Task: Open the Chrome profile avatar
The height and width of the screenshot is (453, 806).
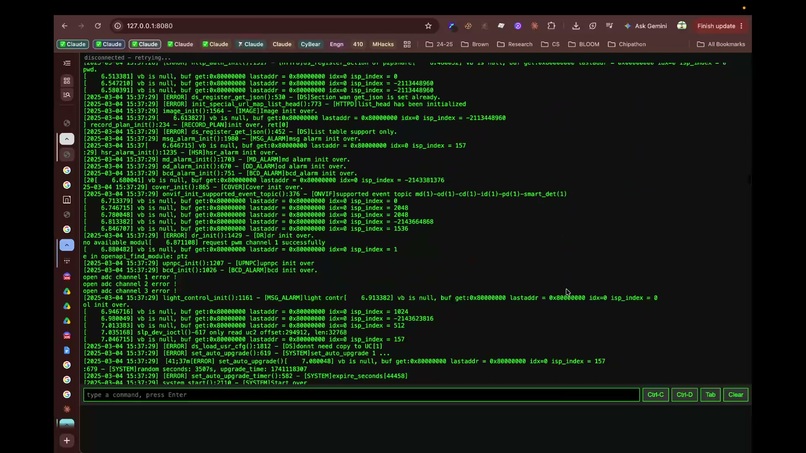Action: (x=682, y=26)
